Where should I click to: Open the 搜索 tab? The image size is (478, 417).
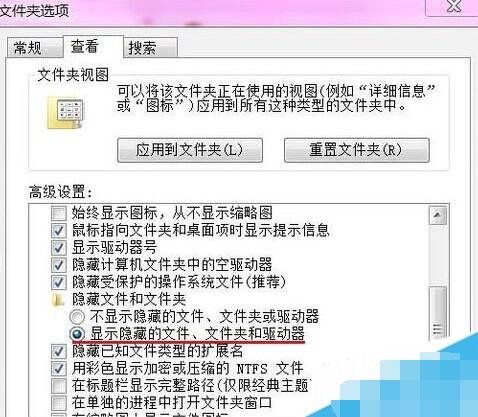pyautogui.click(x=150, y=48)
